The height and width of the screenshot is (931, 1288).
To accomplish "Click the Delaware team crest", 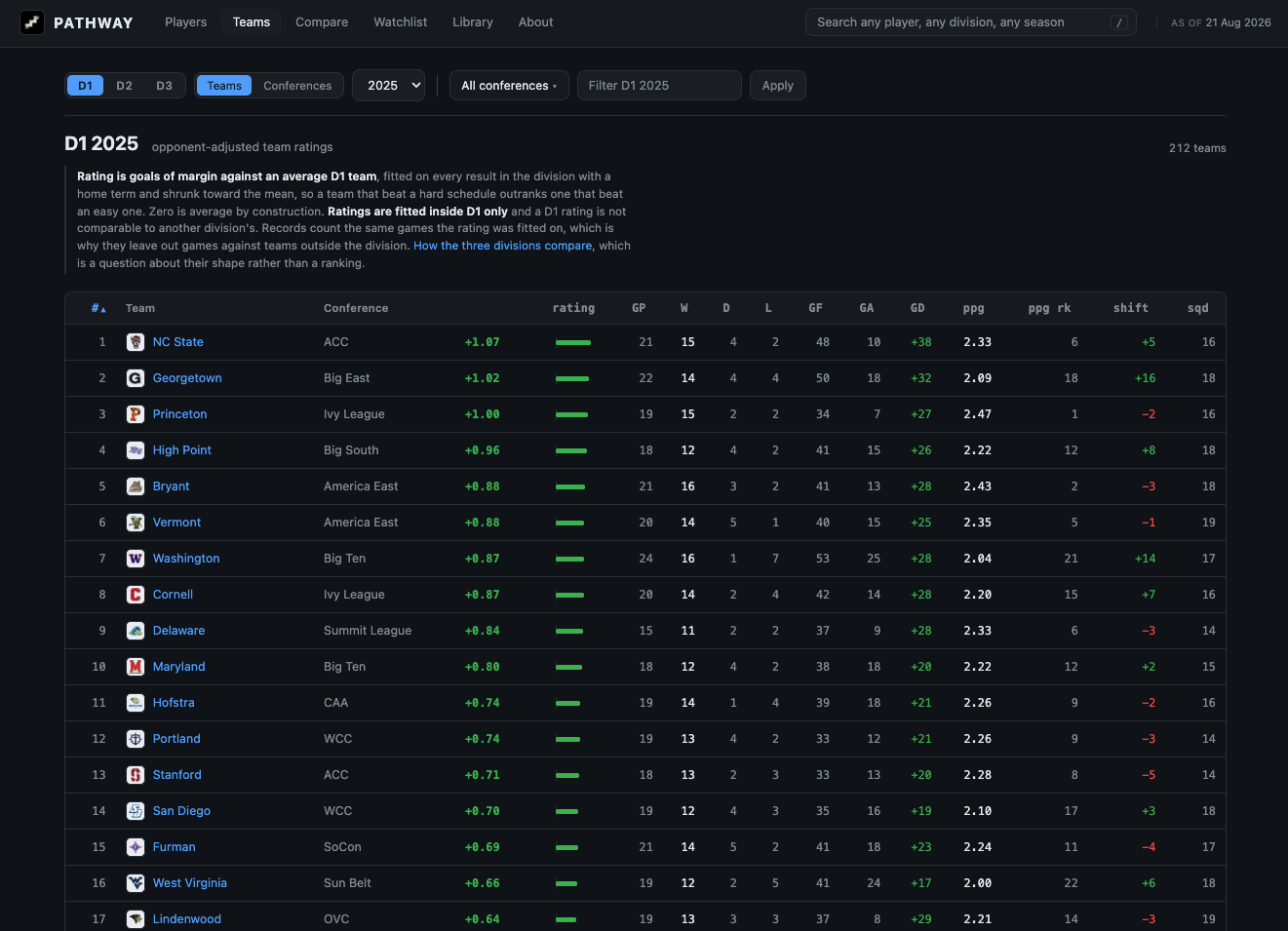I will 136,631.
